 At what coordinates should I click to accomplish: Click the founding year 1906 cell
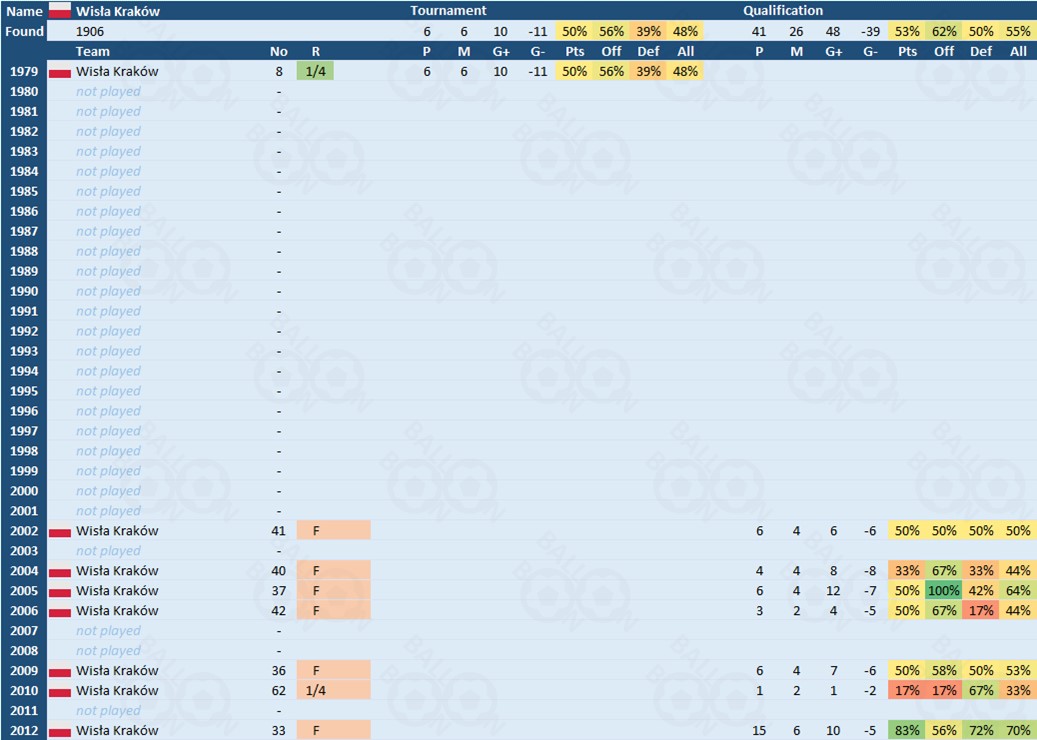(x=90, y=31)
